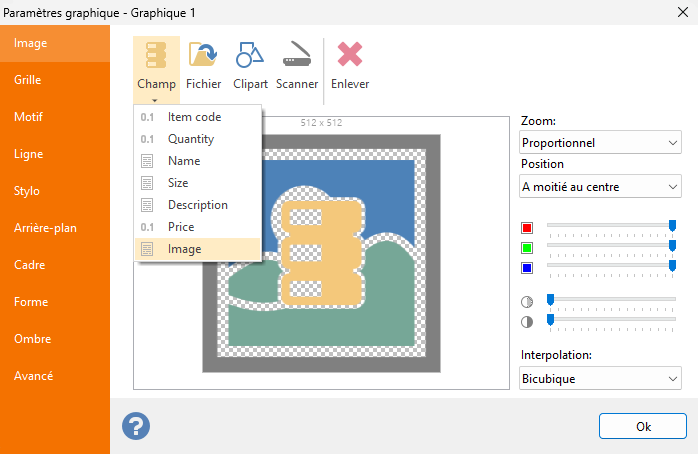Adjust the blue channel slider handle

[x=673, y=266]
